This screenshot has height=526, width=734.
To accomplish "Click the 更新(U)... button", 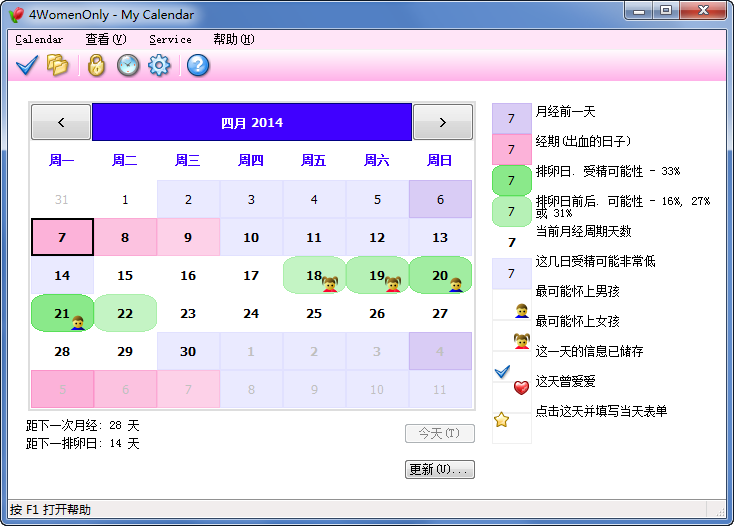I will click(x=440, y=469).
